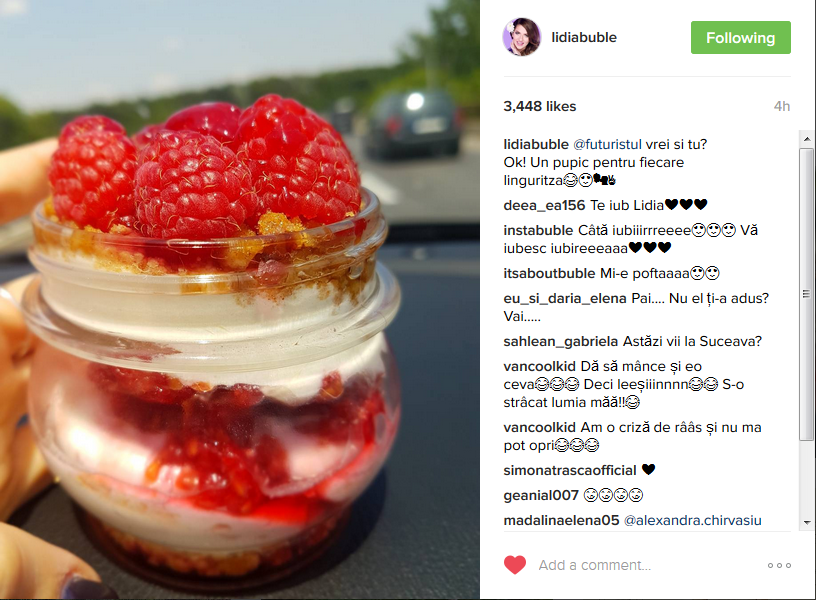This screenshot has height=600, width=816.
Task: Open the @futuristul mention link
Action: tap(607, 144)
